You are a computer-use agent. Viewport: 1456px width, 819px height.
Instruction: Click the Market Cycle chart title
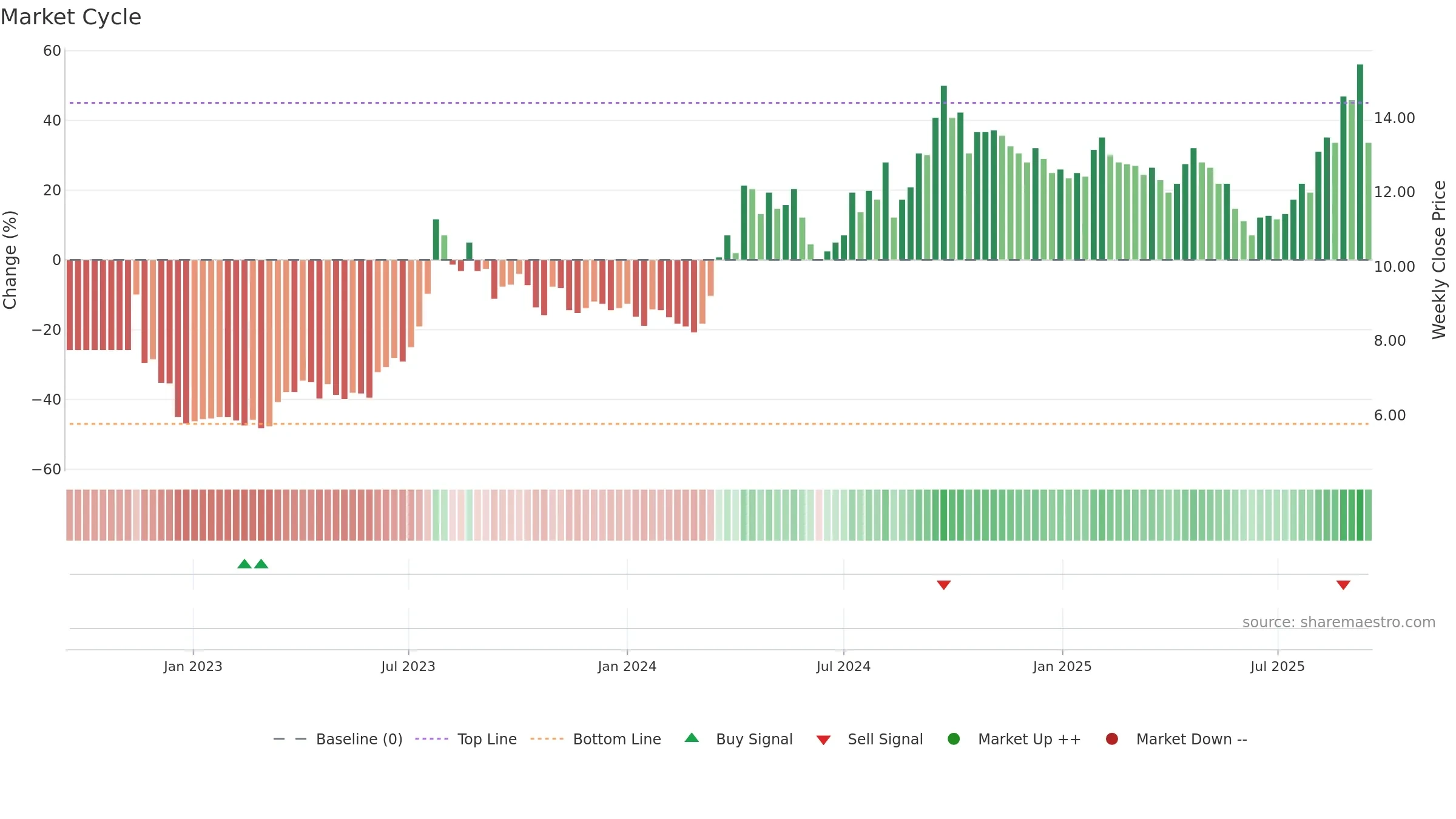[71, 17]
